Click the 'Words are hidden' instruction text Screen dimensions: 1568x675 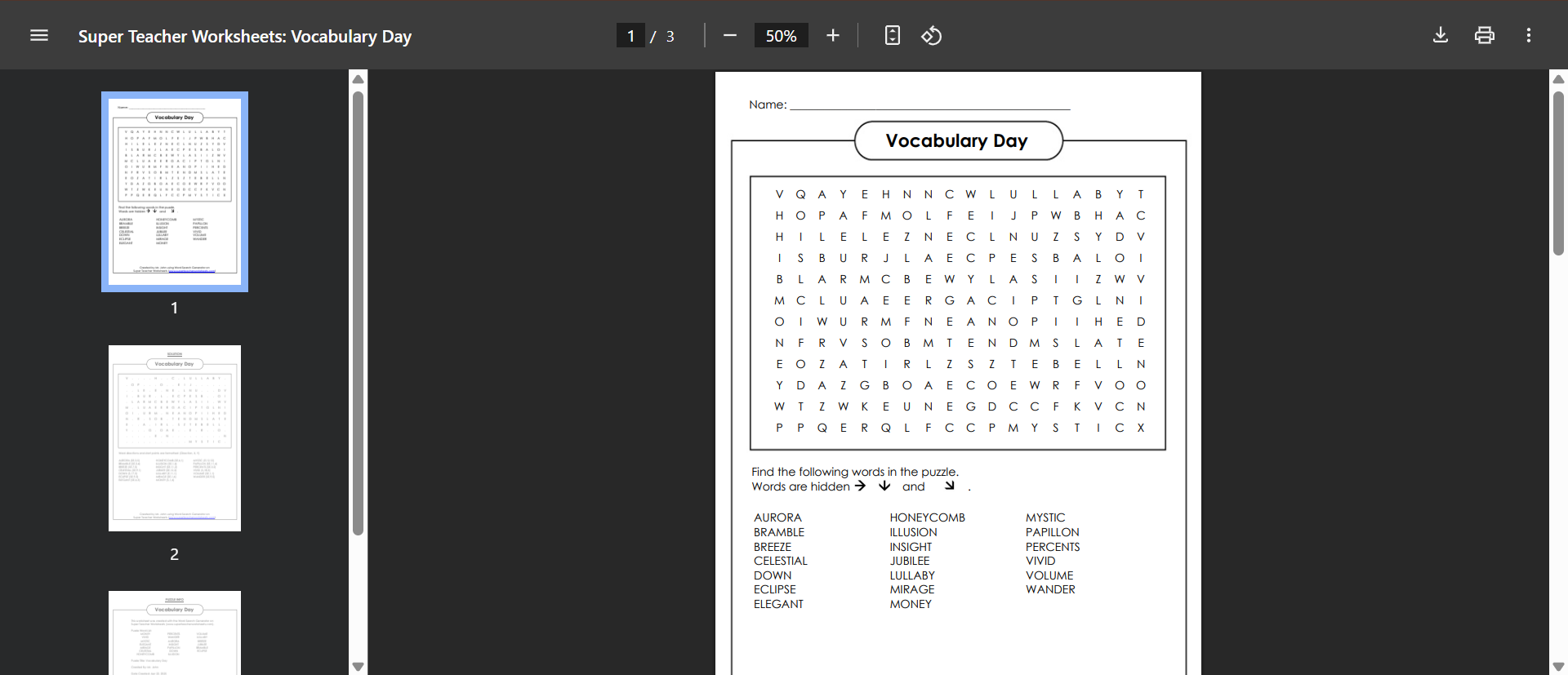[x=800, y=486]
